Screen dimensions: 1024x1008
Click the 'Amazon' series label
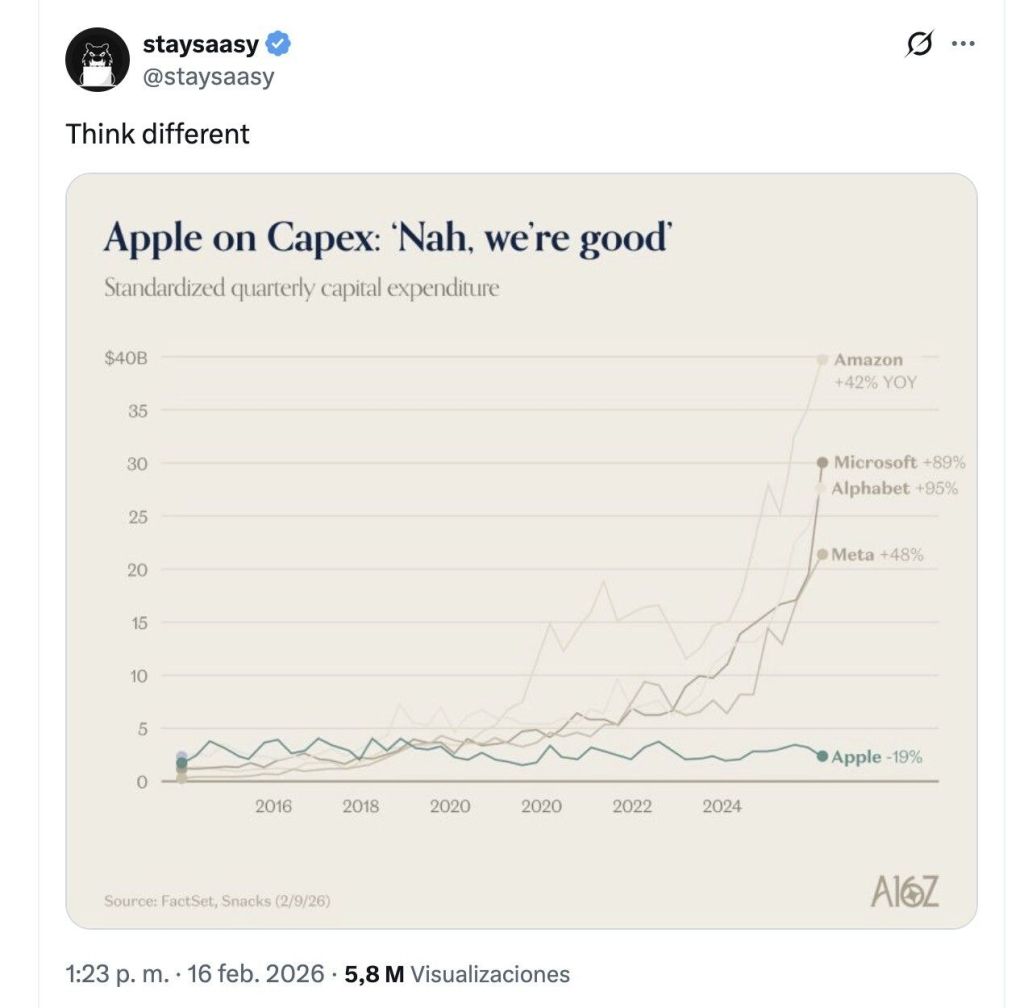coord(868,359)
